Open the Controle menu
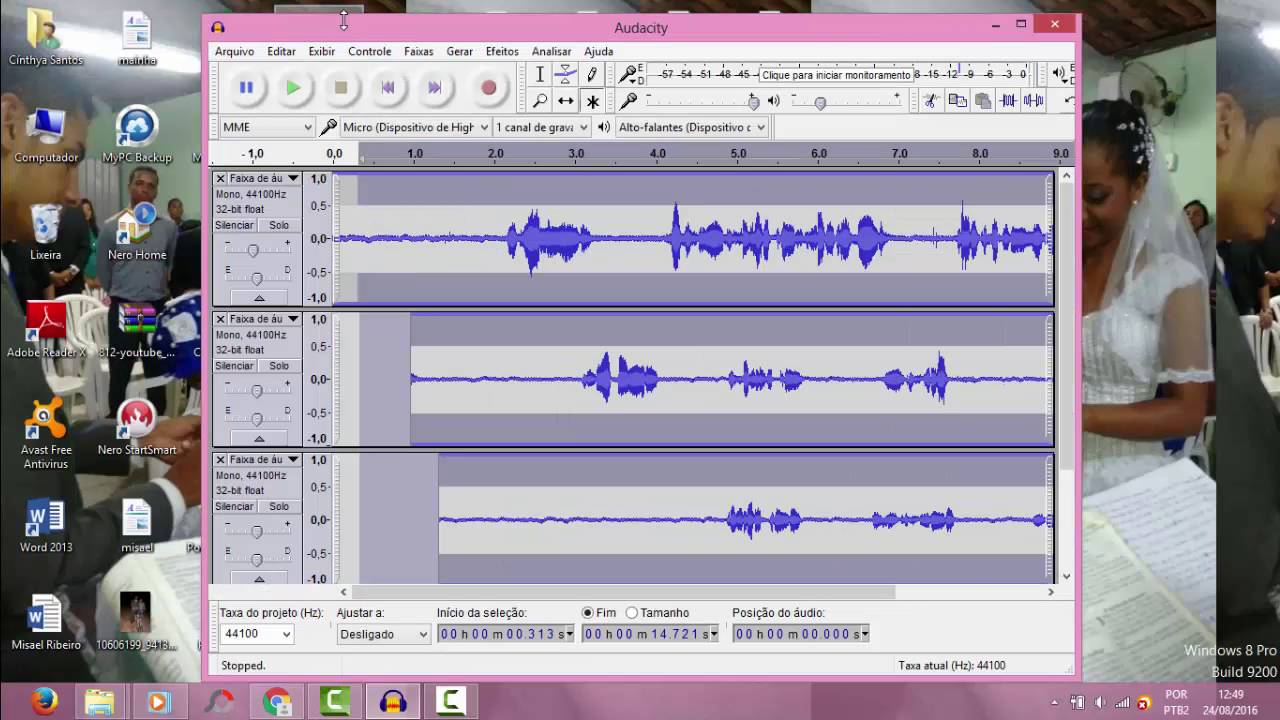 tap(369, 51)
